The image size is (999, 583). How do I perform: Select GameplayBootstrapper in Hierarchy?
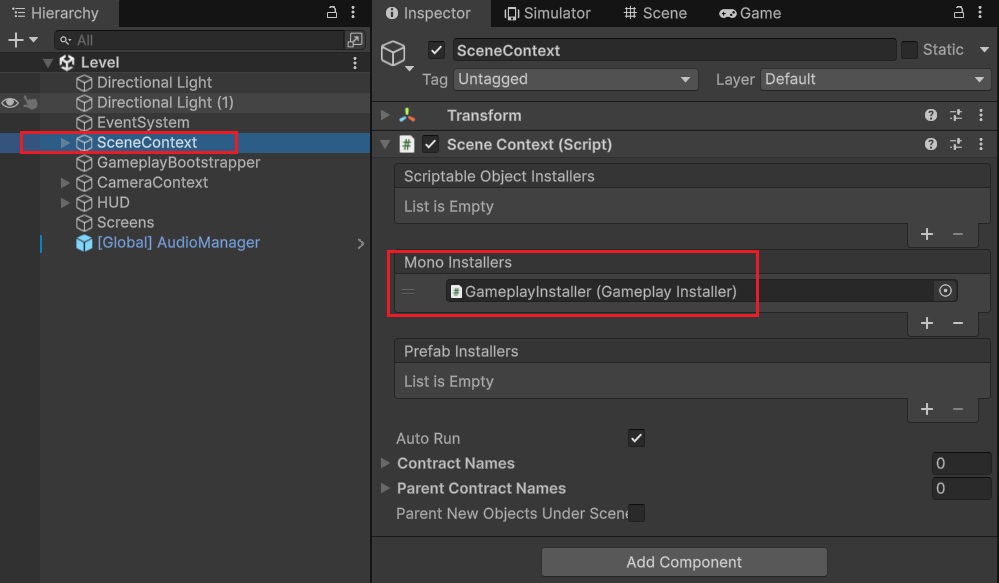pyautogui.click(x=178, y=162)
